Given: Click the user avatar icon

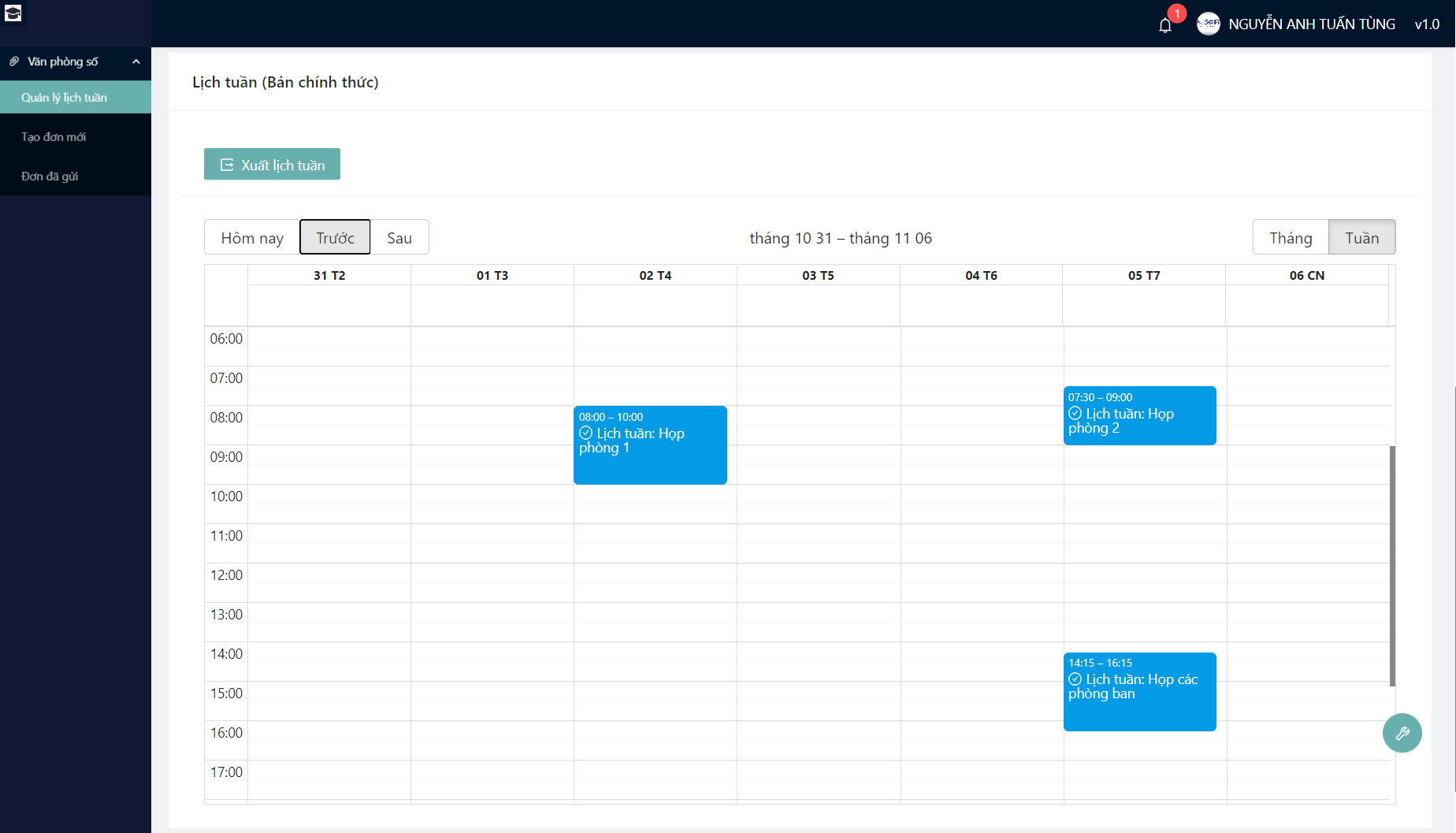Looking at the screenshot, I should [x=1208, y=24].
